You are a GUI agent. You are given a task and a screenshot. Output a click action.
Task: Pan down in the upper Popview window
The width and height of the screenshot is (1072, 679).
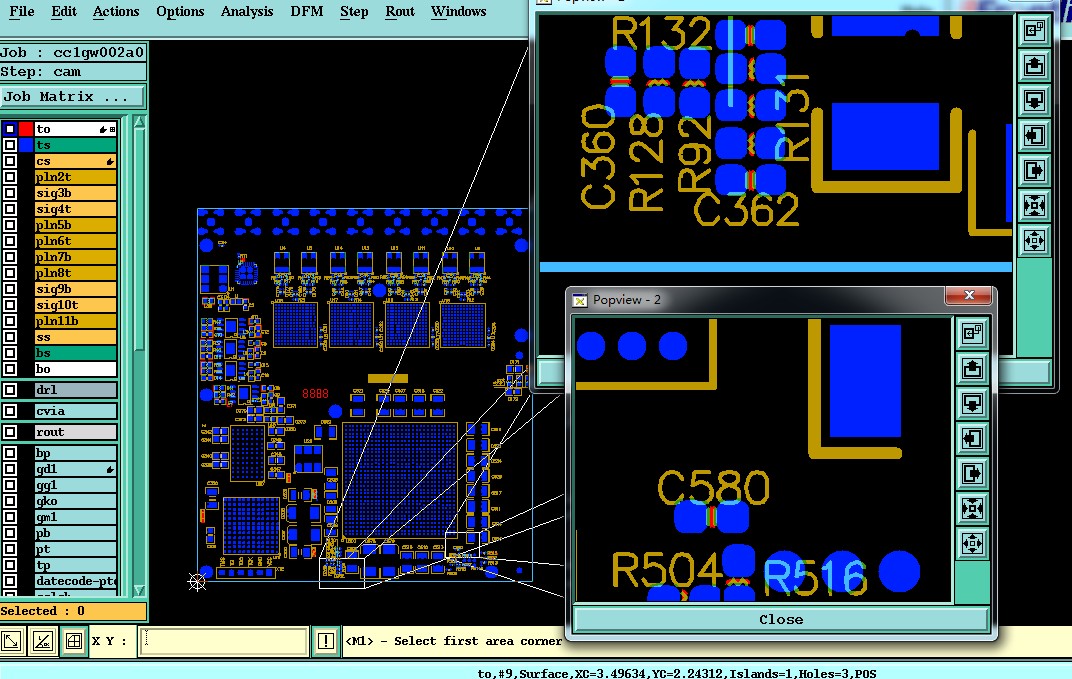coord(1034,101)
